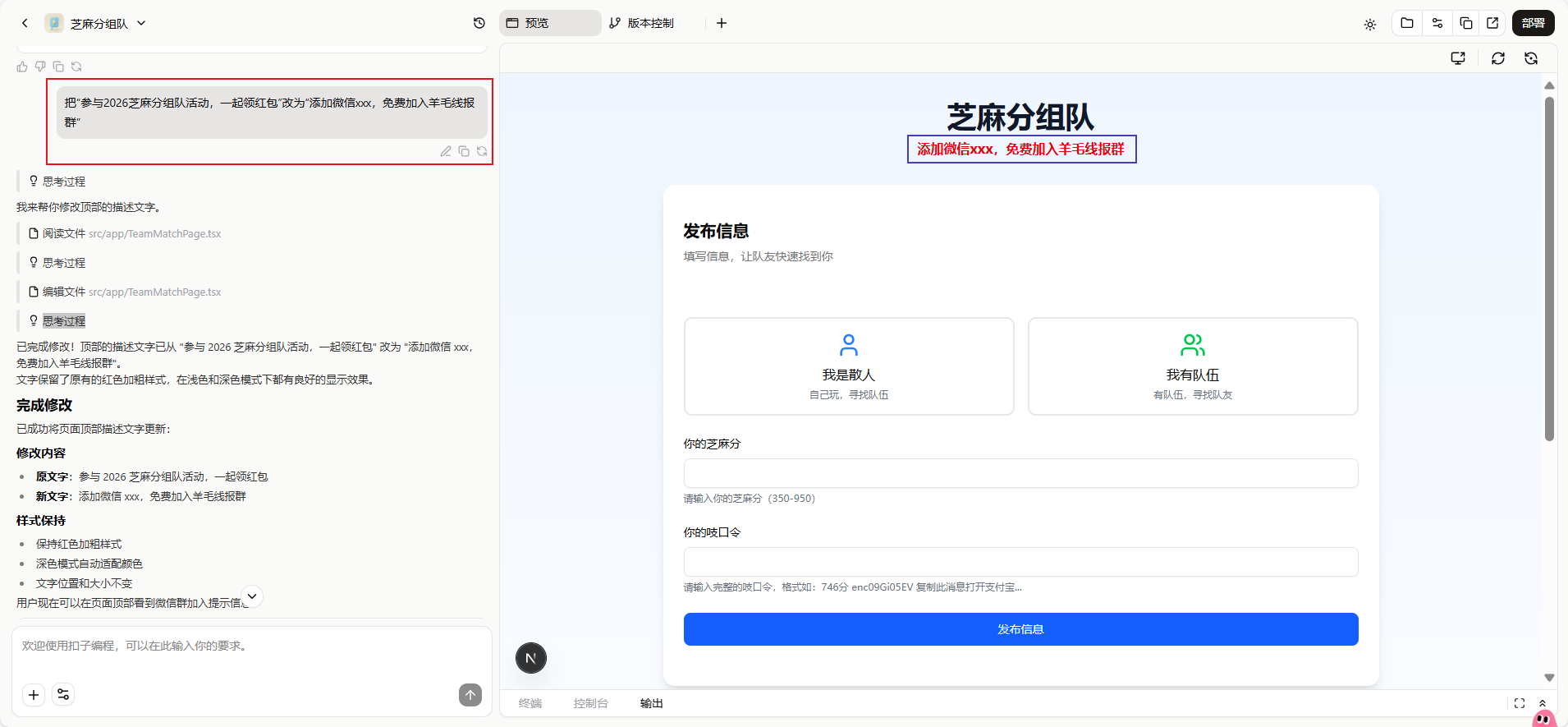Switch to the 版本控制 tab
The height and width of the screenshot is (727, 1568).
click(642, 23)
